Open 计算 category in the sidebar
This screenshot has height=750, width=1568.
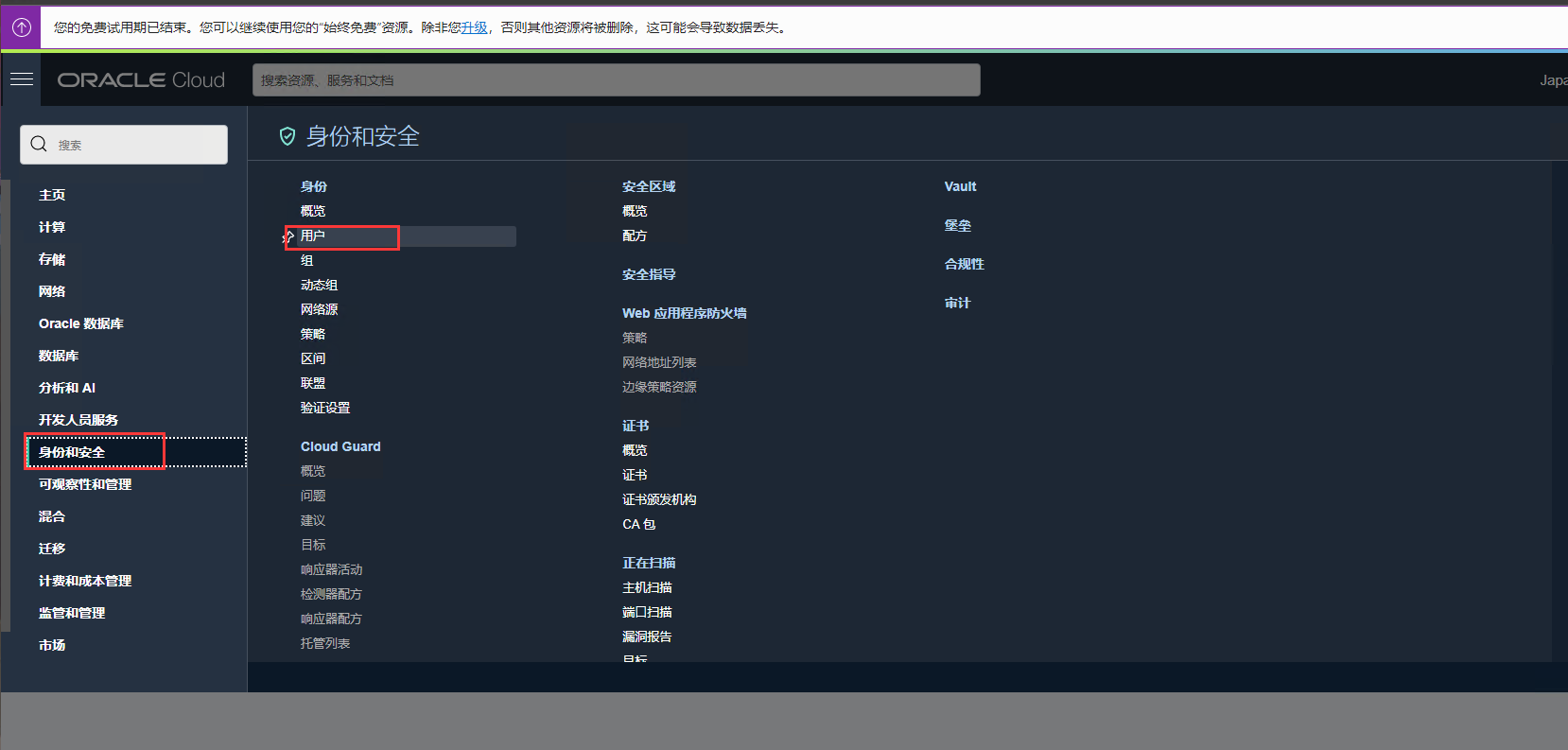coord(52,227)
